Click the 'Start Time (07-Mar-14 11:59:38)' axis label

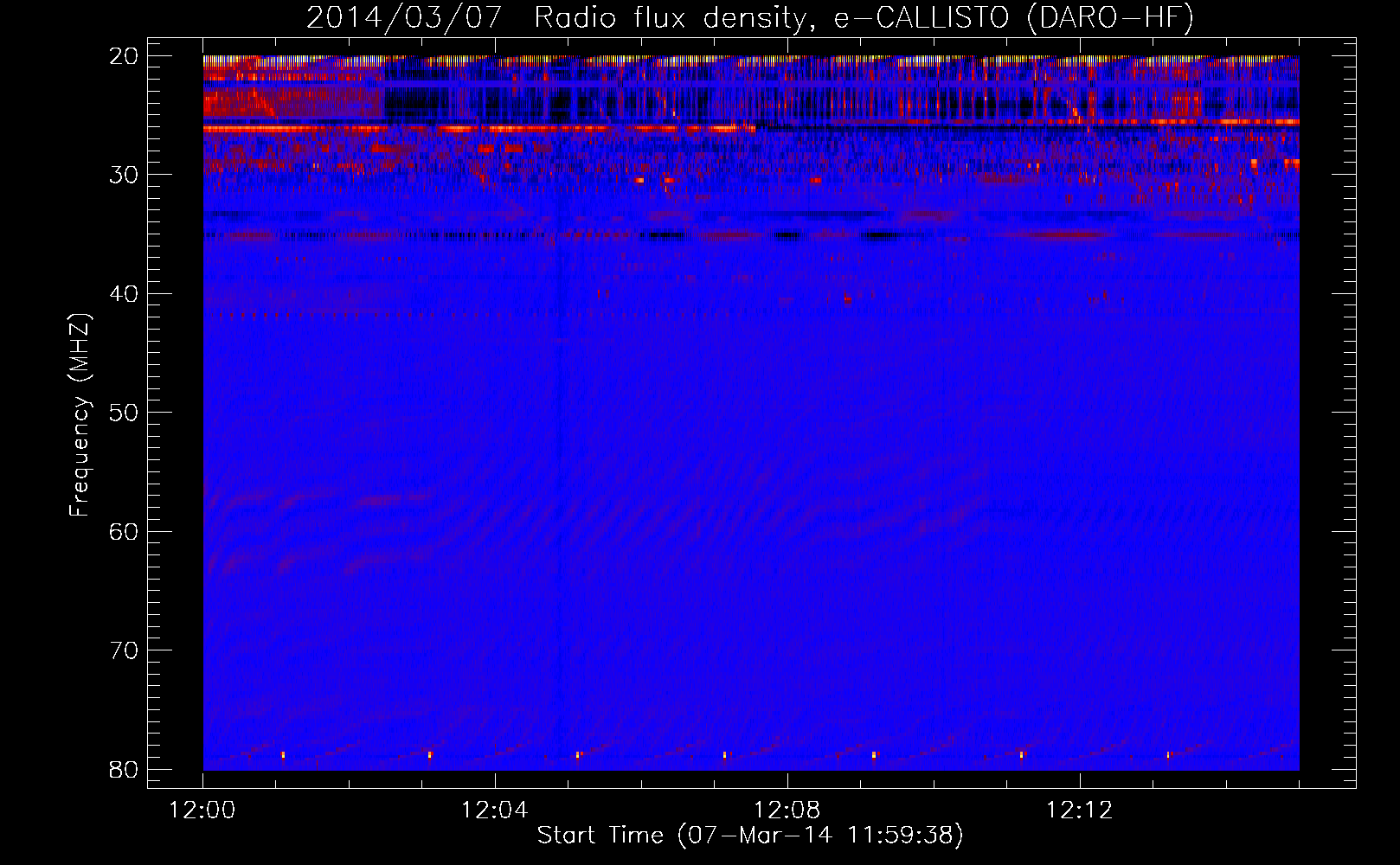[x=750, y=836]
